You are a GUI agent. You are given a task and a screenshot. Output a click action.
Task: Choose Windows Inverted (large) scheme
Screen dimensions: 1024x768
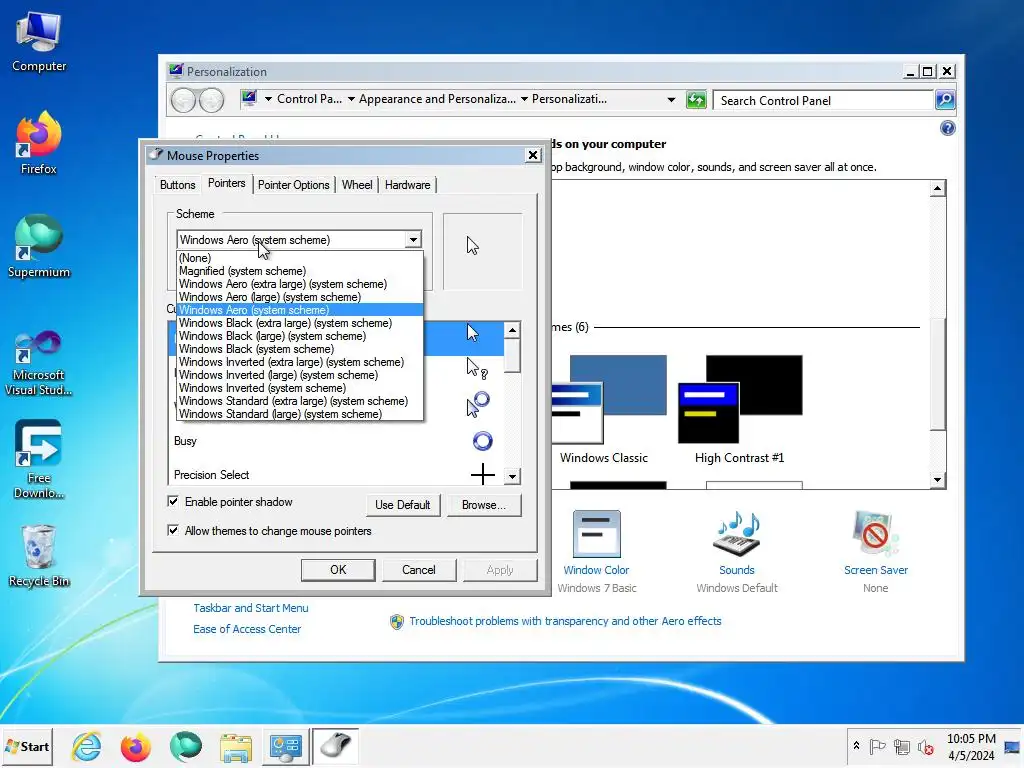(300, 376)
